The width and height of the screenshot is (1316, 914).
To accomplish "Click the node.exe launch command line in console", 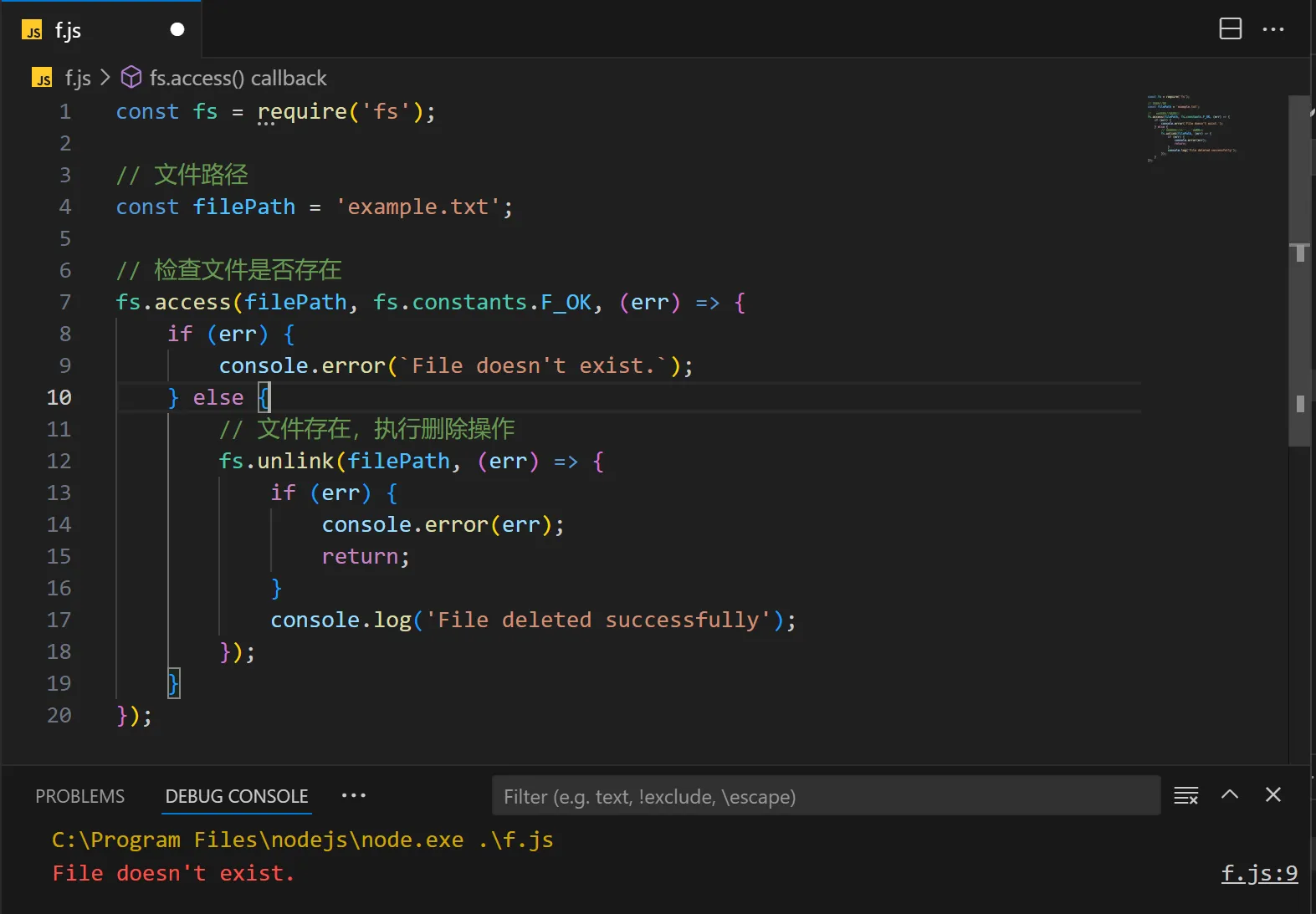I will point(303,840).
